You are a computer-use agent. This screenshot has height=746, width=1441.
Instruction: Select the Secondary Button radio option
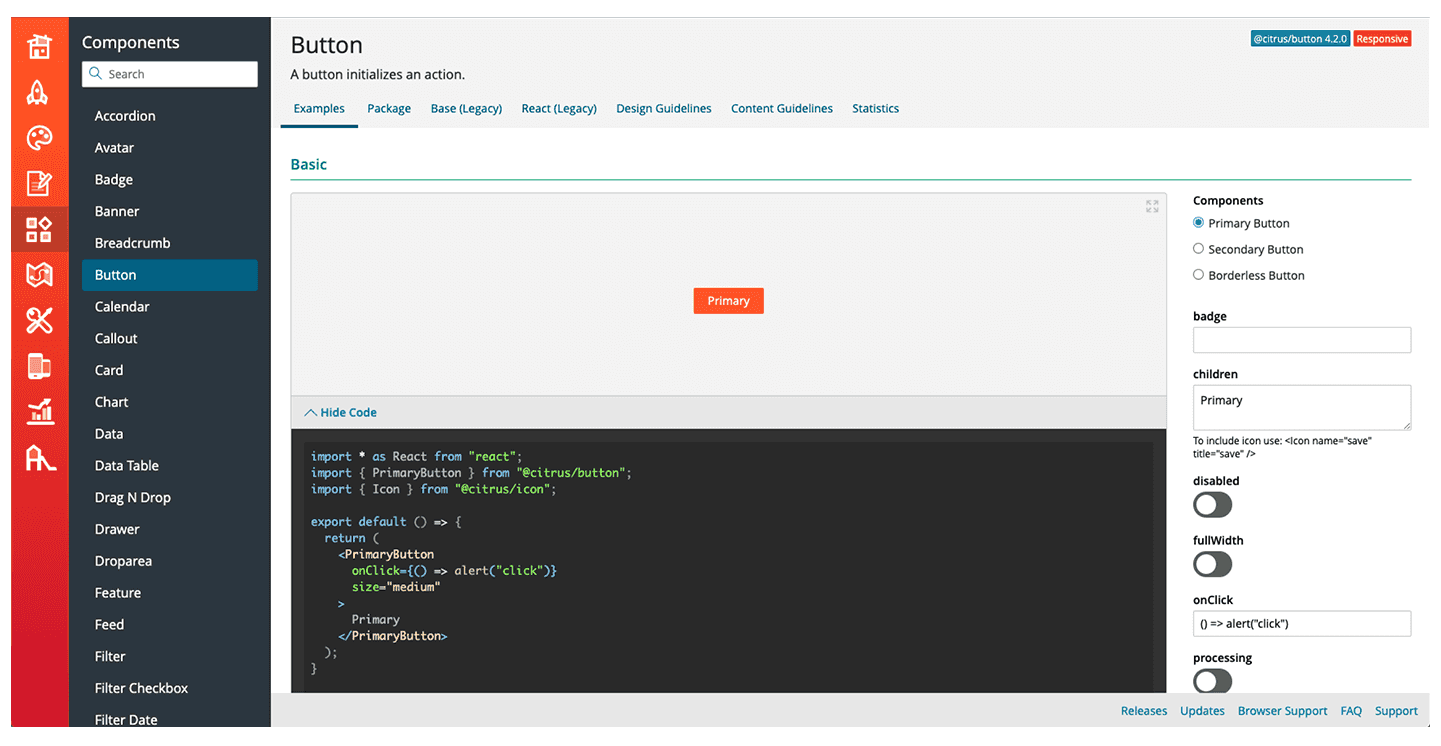click(x=1198, y=249)
